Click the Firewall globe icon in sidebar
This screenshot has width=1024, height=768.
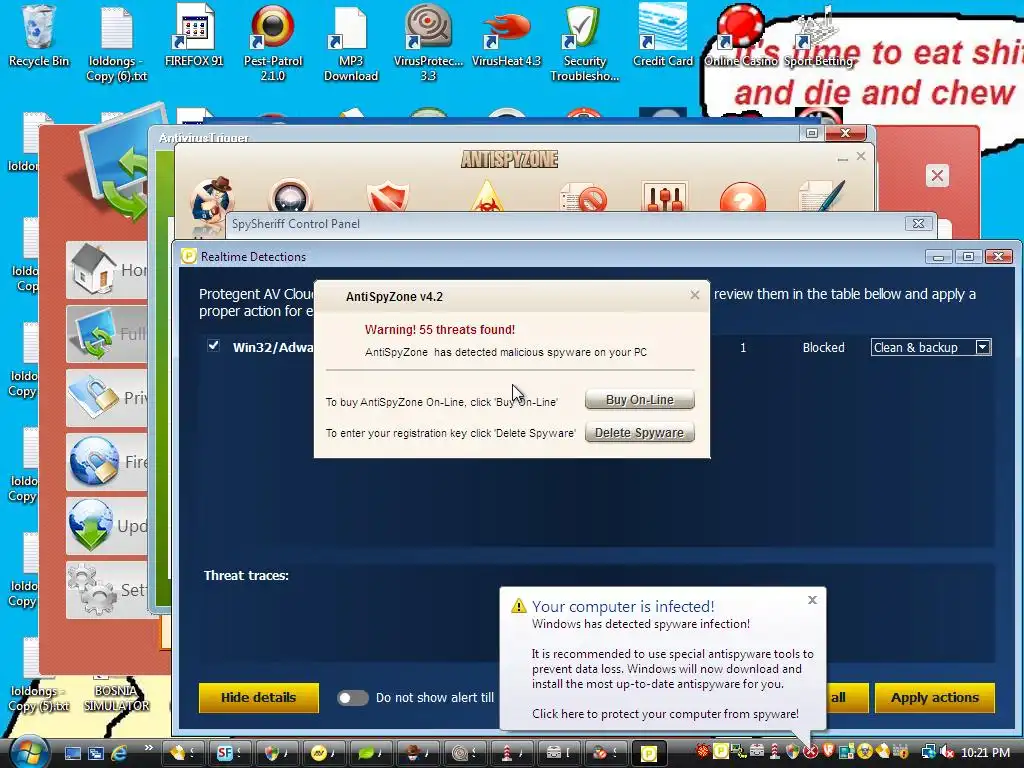tap(95, 462)
